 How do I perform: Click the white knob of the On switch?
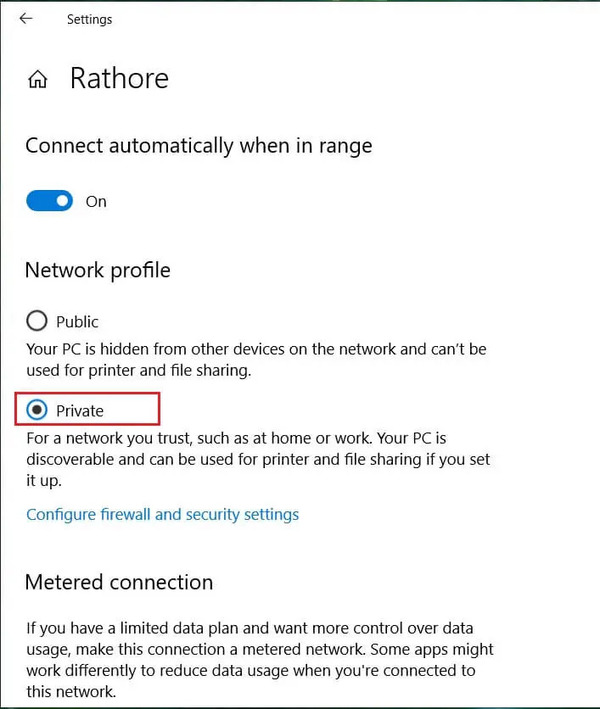[x=63, y=201]
